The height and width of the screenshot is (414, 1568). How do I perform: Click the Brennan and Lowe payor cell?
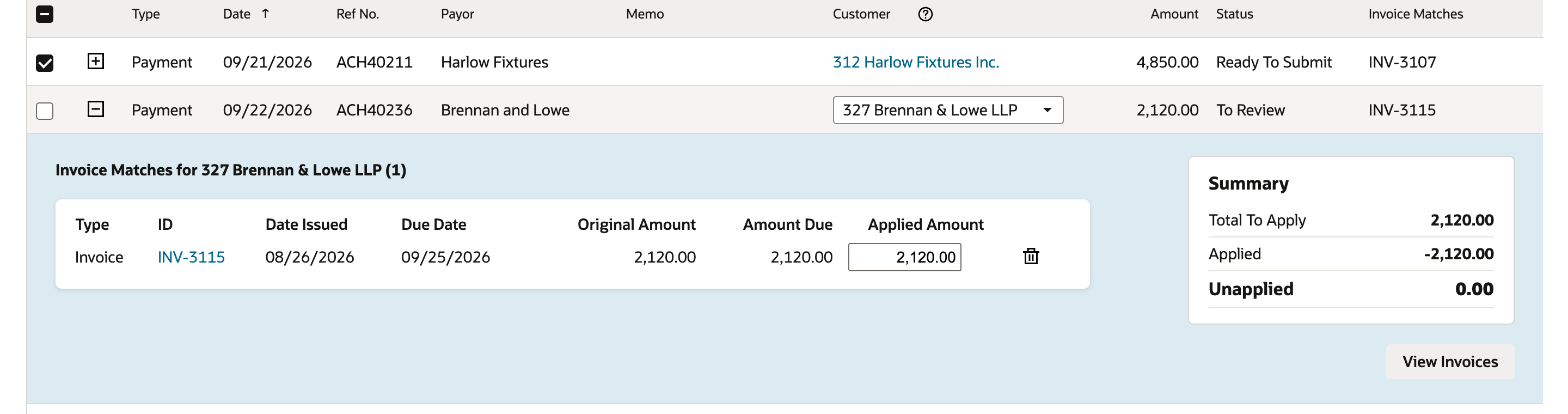point(505,110)
